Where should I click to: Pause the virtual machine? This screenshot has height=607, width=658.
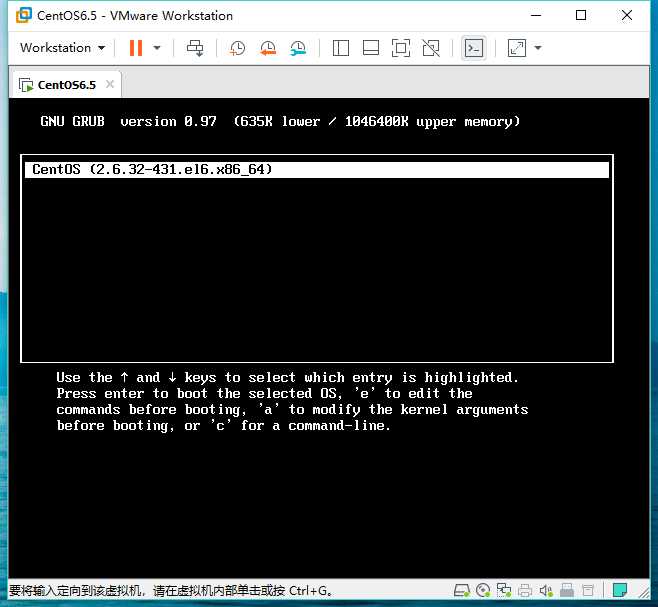136,48
